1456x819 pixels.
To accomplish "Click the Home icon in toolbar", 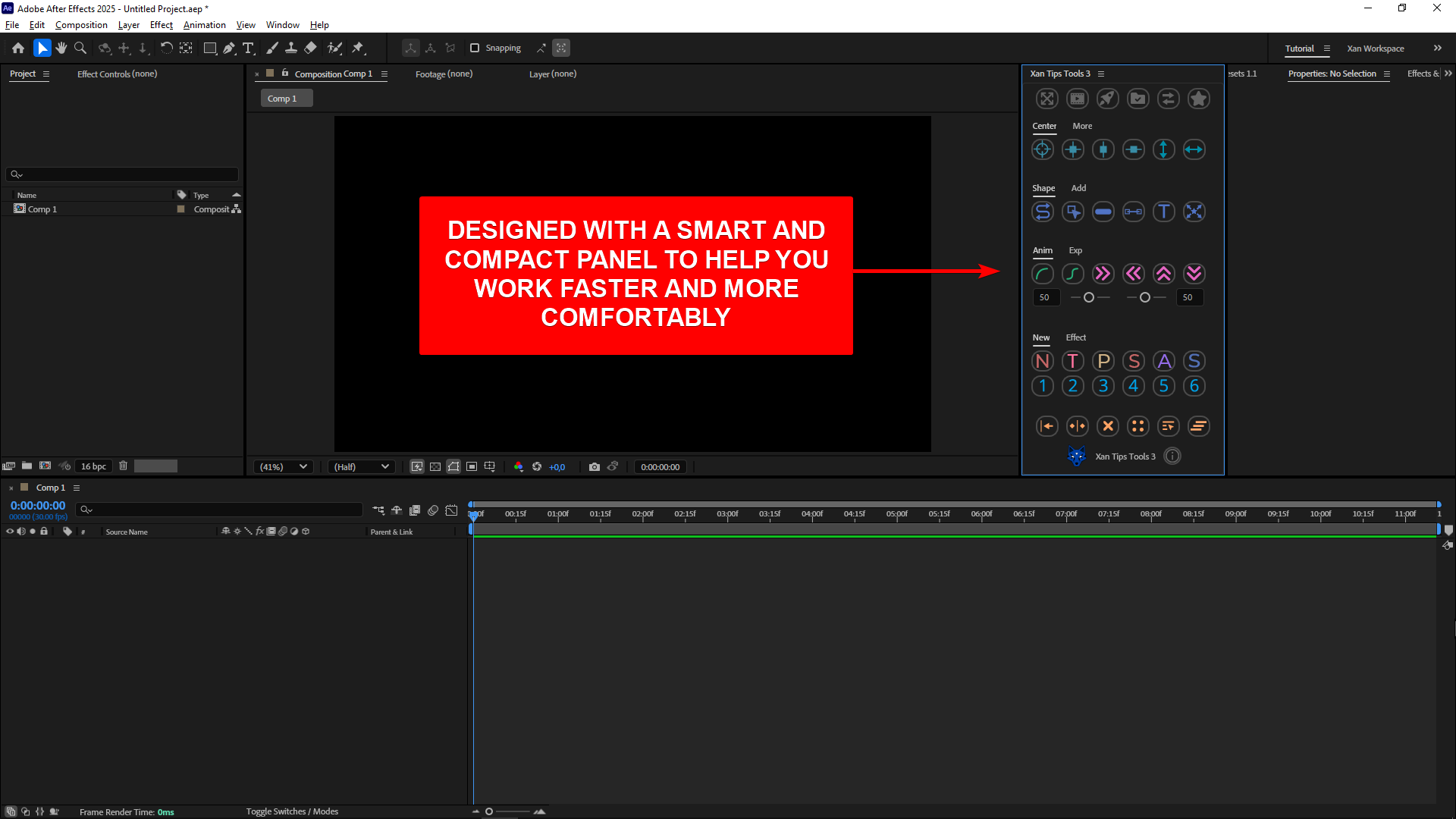I will [x=18, y=48].
